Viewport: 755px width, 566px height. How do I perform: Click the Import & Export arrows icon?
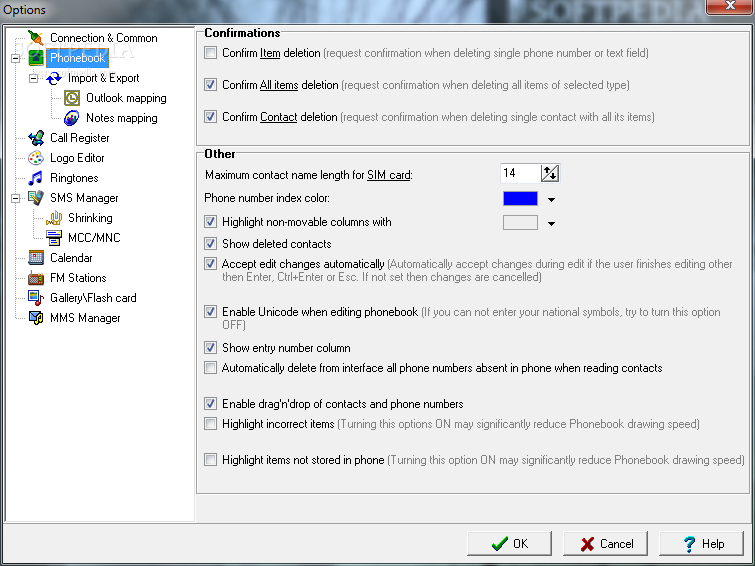click(54, 78)
